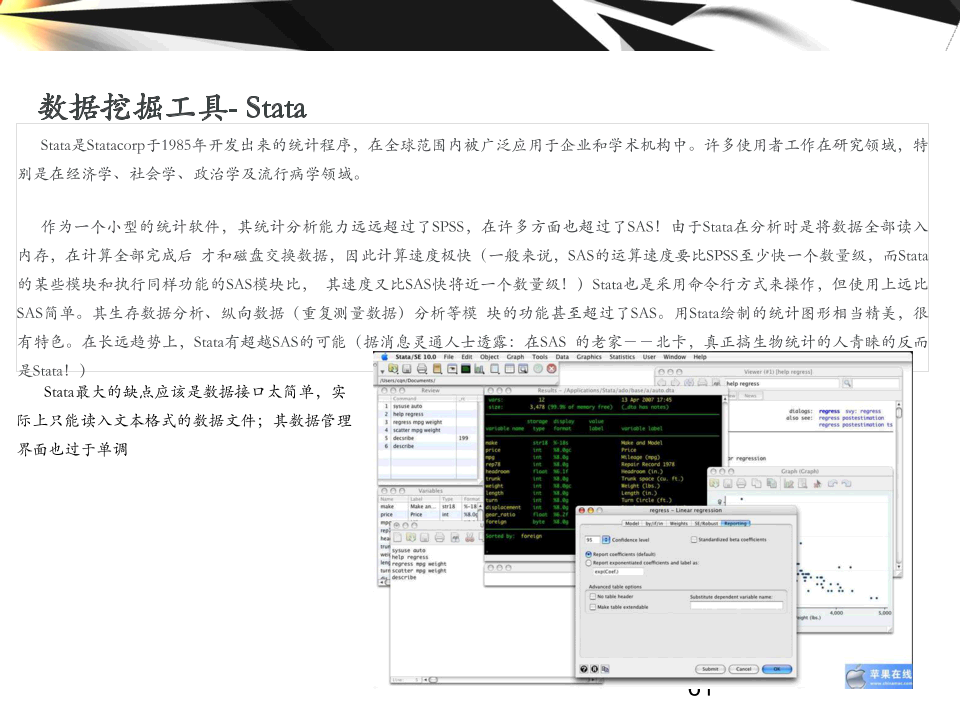Viewport: 960px width, 720px height.
Task: Enable No table header checkbox
Action: pyautogui.click(x=593, y=597)
